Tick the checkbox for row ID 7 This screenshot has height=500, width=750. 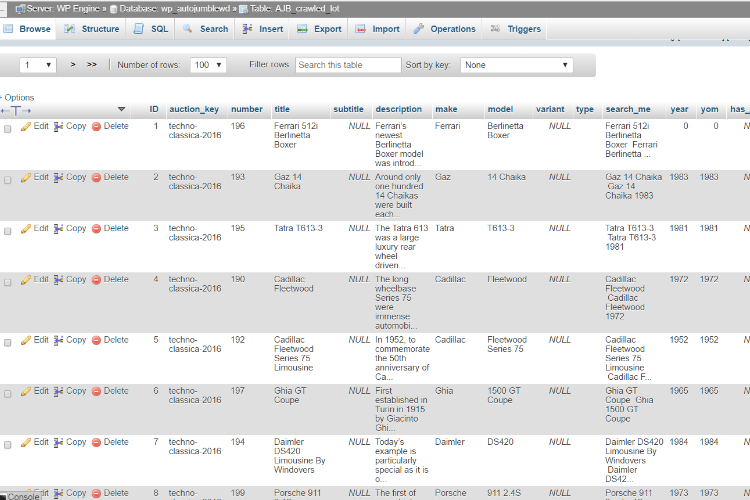coord(8,445)
